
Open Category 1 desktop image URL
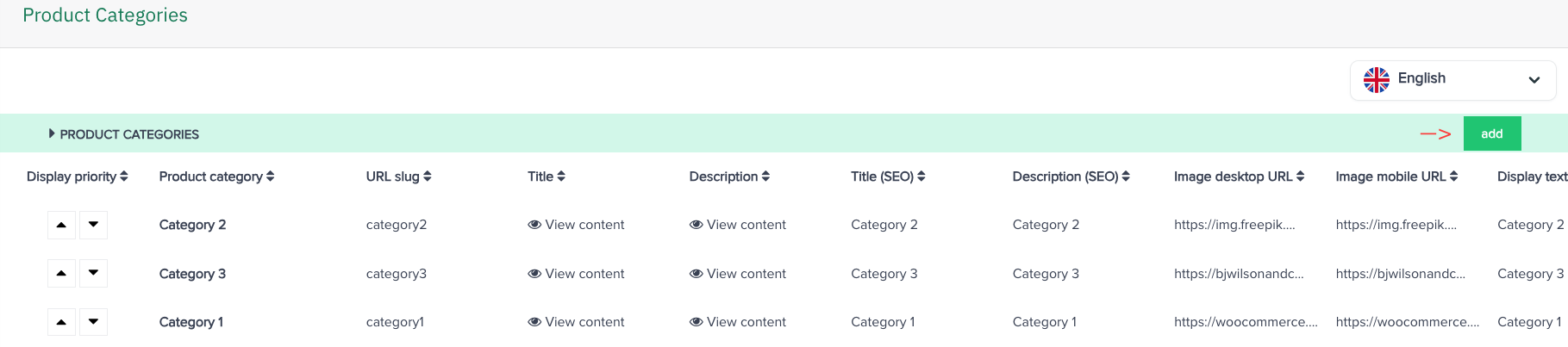pyautogui.click(x=1245, y=322)
